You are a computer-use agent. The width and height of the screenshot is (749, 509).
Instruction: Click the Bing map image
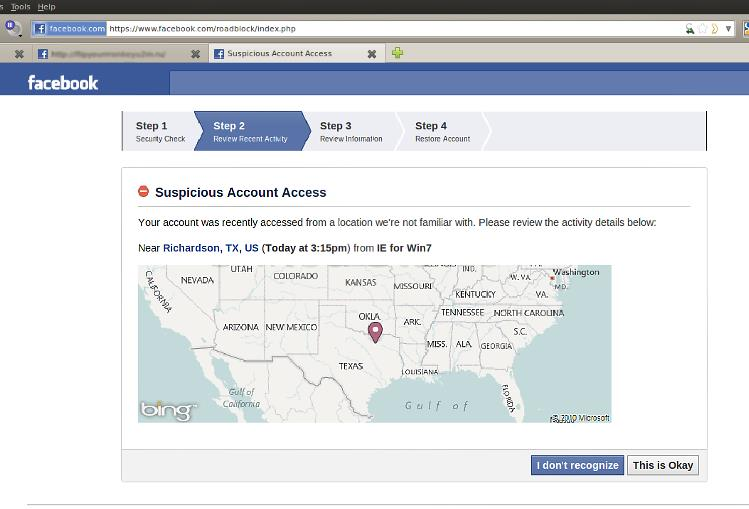(374, 344)
